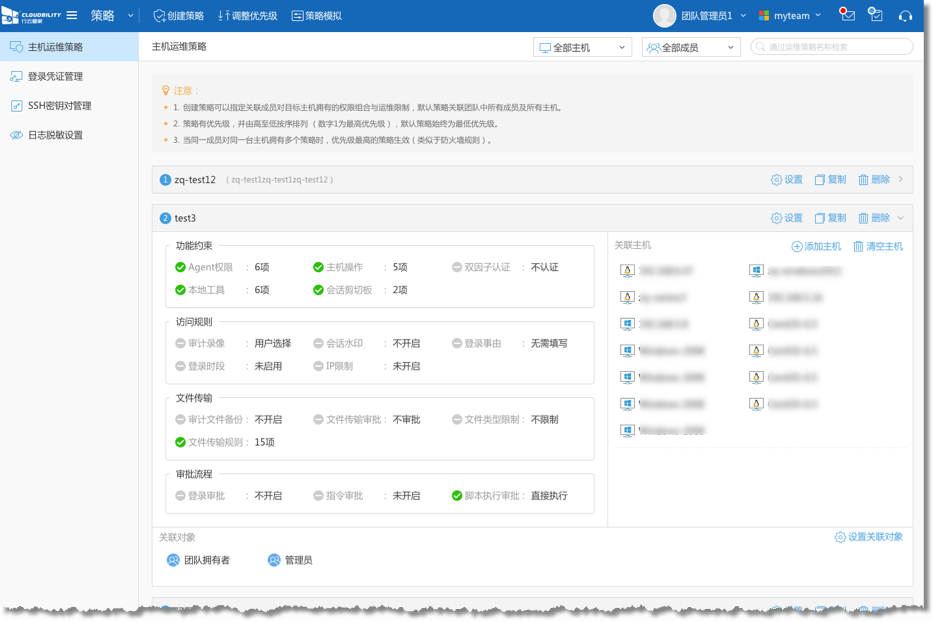
Task: Open the mail notification icon
Action: (x=847, y=14)
